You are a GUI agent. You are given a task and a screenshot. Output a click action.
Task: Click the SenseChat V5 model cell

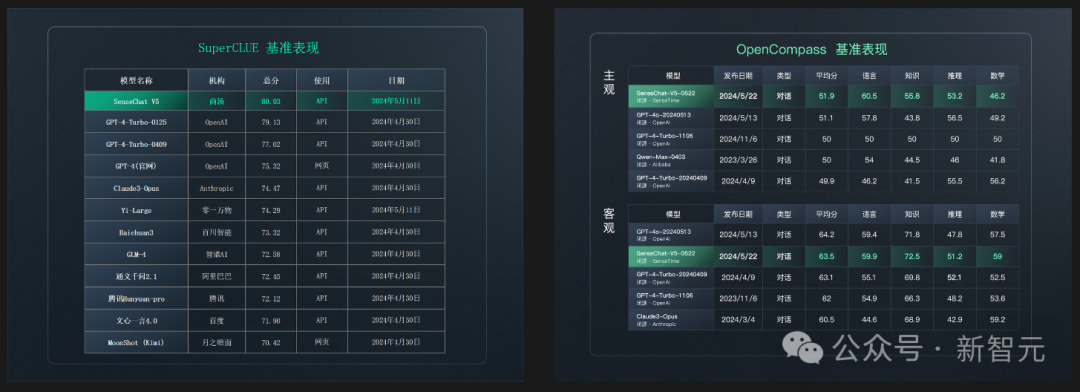pyautogui.click(x=136, y=101)
